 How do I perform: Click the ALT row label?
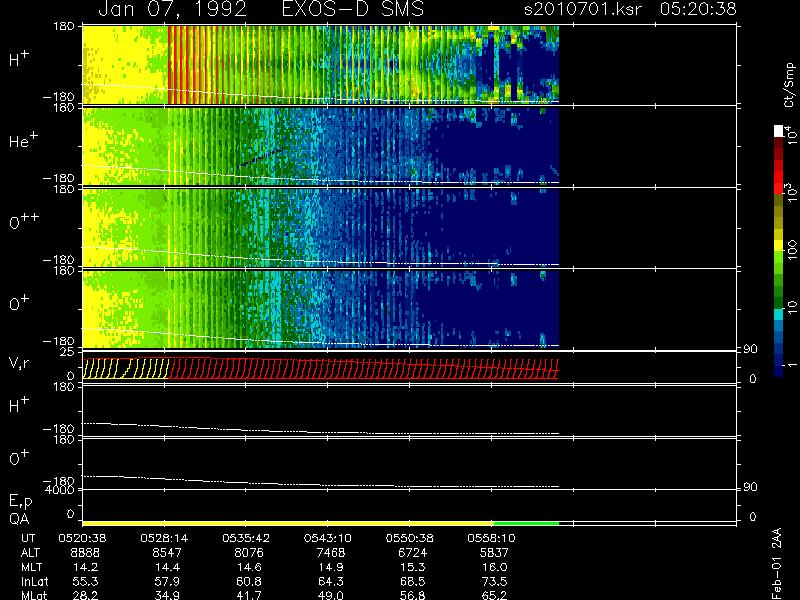click(x=30, y=553)
